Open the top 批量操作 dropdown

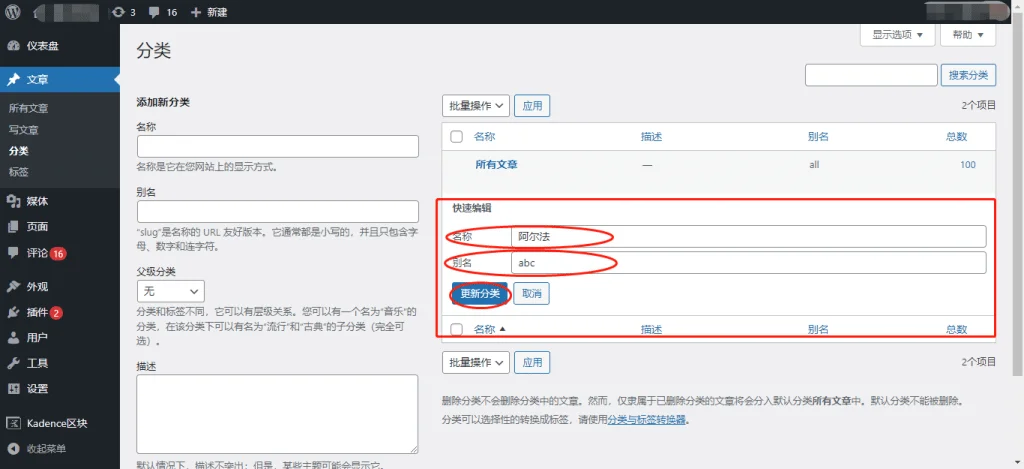pos(475,106)
